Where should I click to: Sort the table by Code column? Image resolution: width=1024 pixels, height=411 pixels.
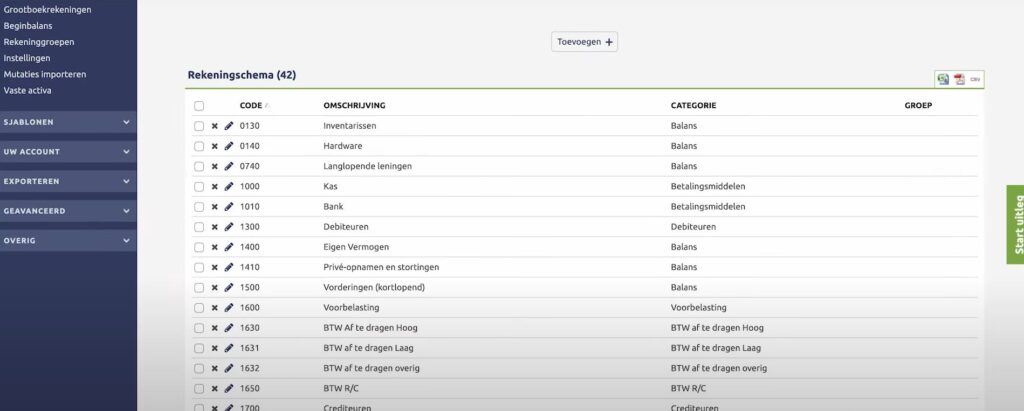coord(251,105)
